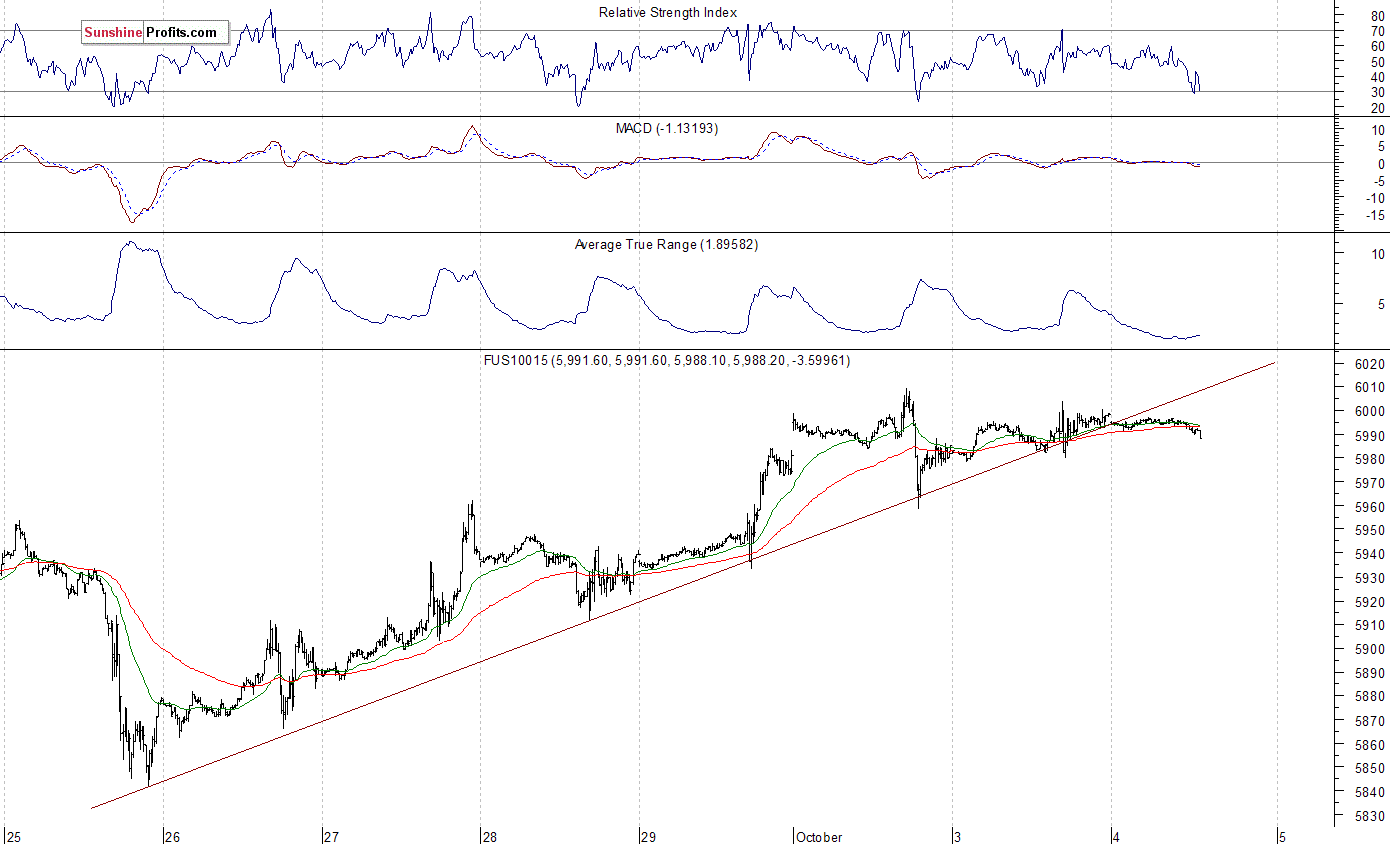Click the ATR axis value 10
Image resolution: width=1390 pixels, height=844 pixels.
[1378, 254]
